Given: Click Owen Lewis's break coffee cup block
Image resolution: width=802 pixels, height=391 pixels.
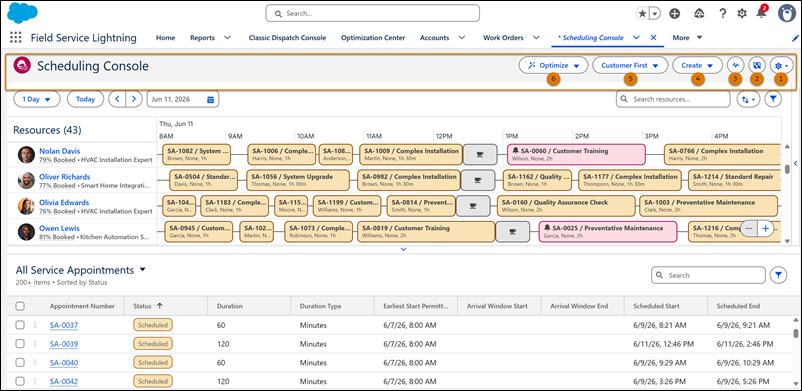Looking at the screenshot, I should point(513,232).
